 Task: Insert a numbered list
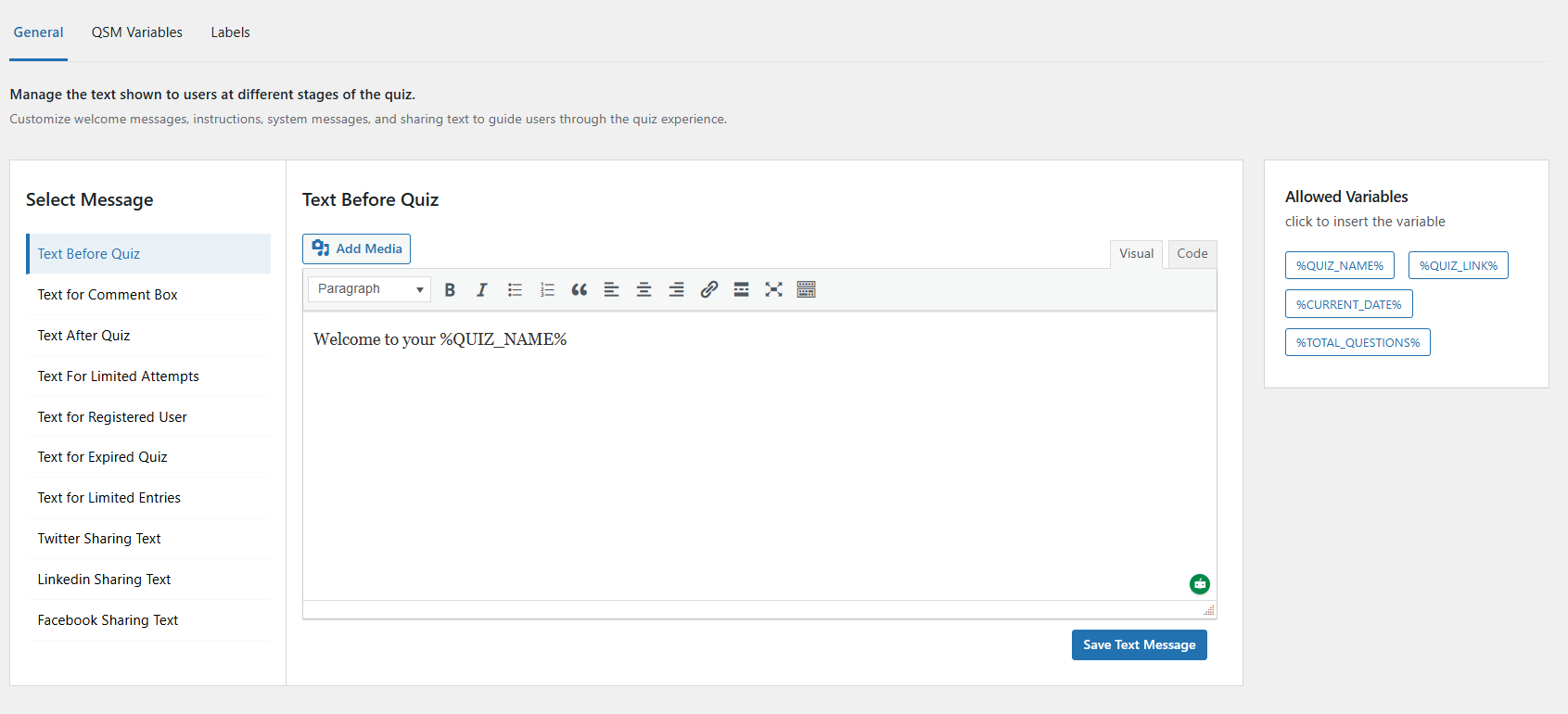click(547, 289)
